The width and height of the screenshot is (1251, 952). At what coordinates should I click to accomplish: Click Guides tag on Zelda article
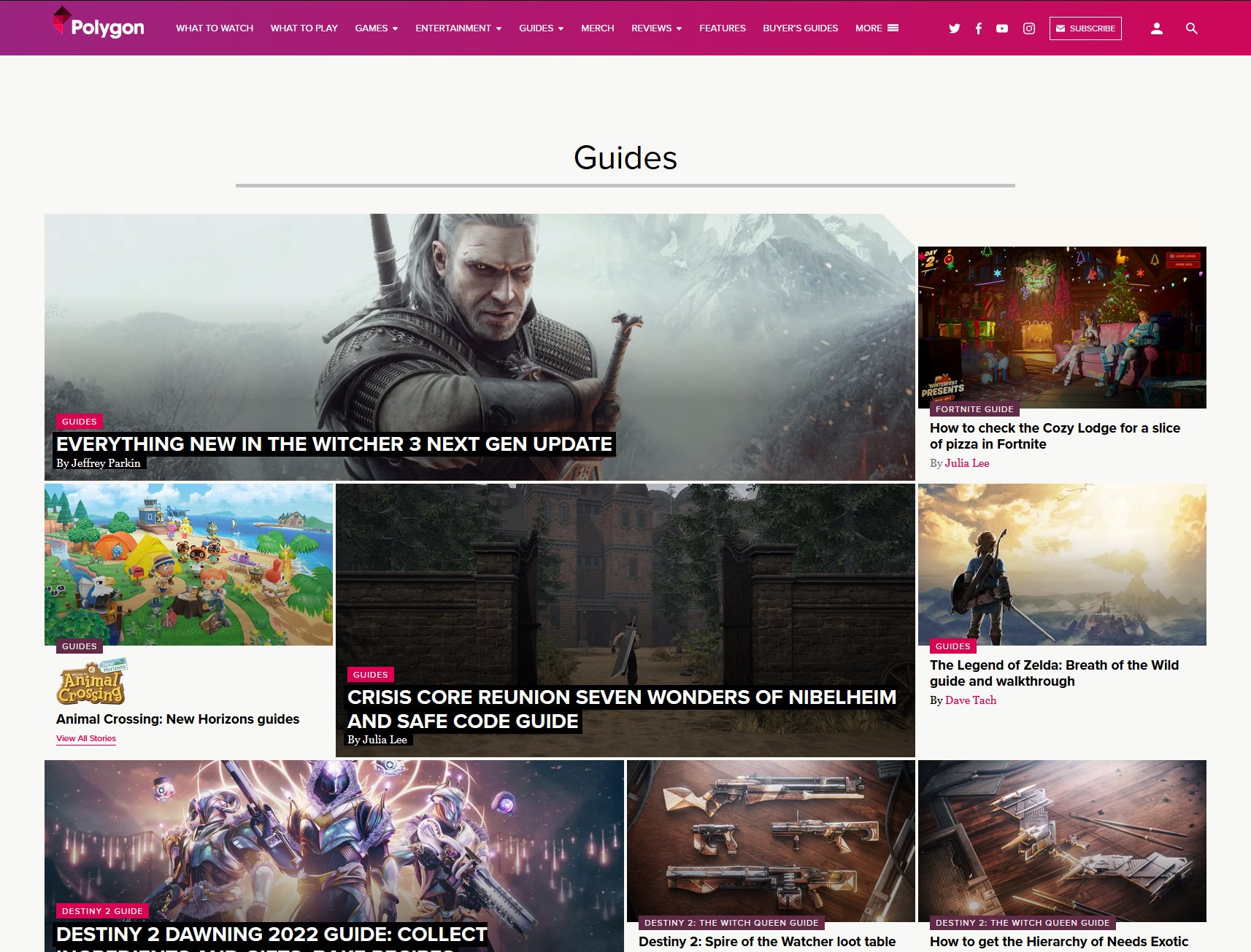953,646
